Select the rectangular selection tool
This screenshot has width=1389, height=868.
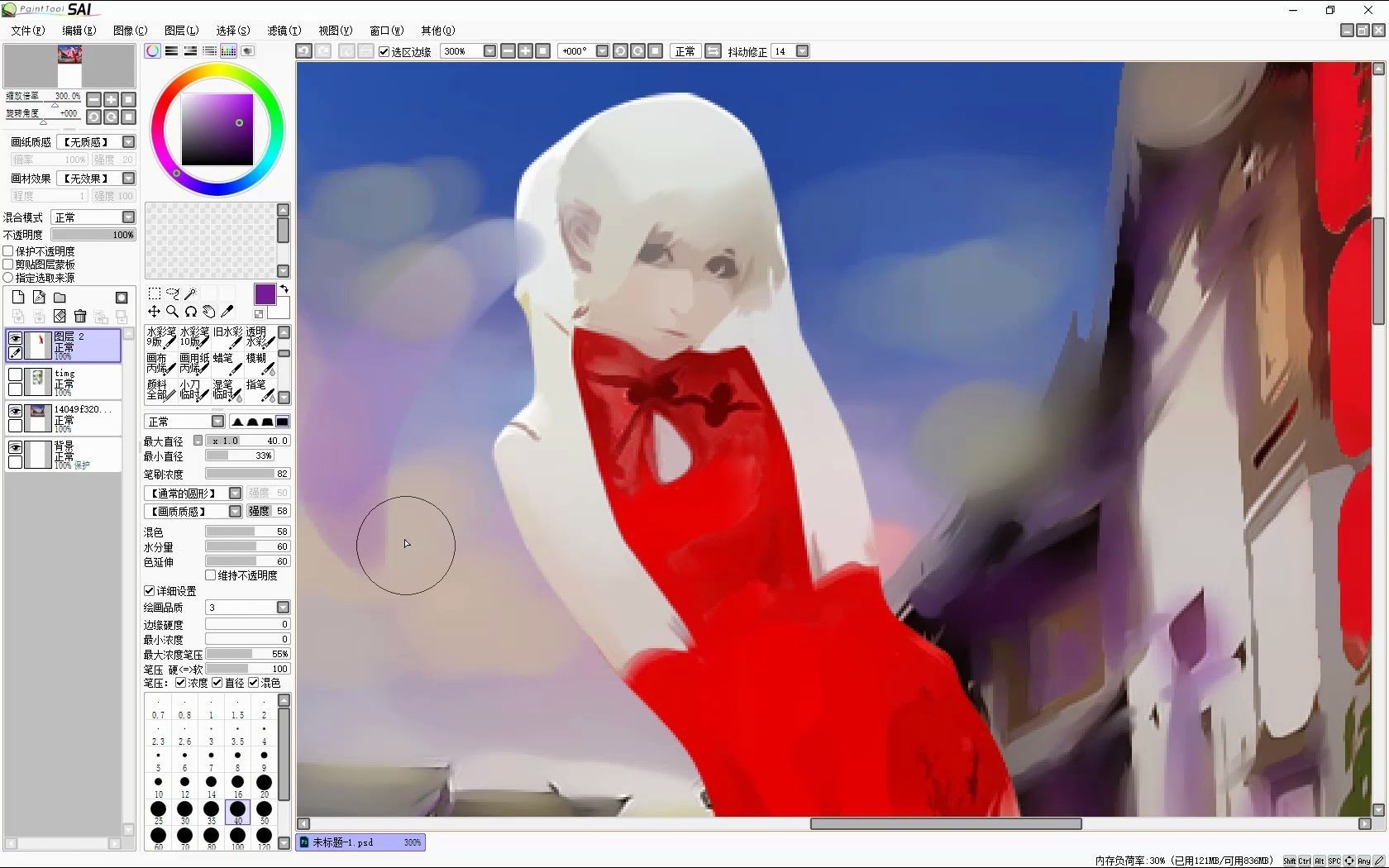(155, 293)
